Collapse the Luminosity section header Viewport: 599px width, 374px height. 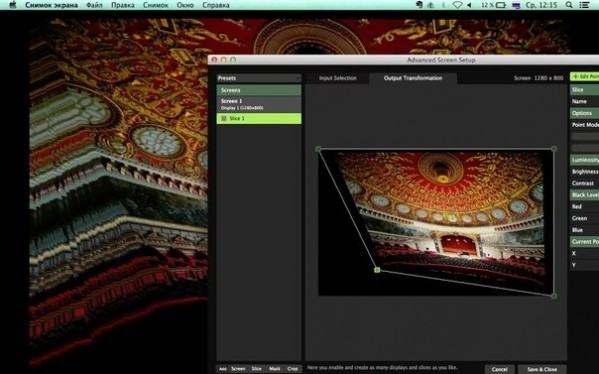click(x=584, y=160)
